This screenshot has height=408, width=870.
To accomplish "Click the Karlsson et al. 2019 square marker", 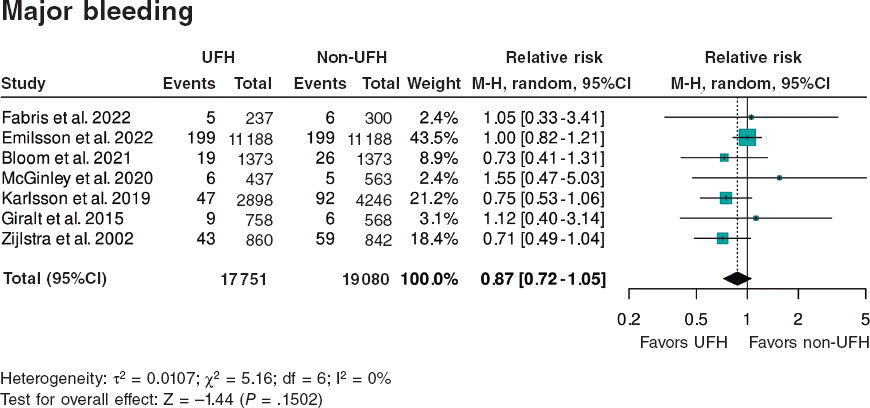I will (726, 197).
